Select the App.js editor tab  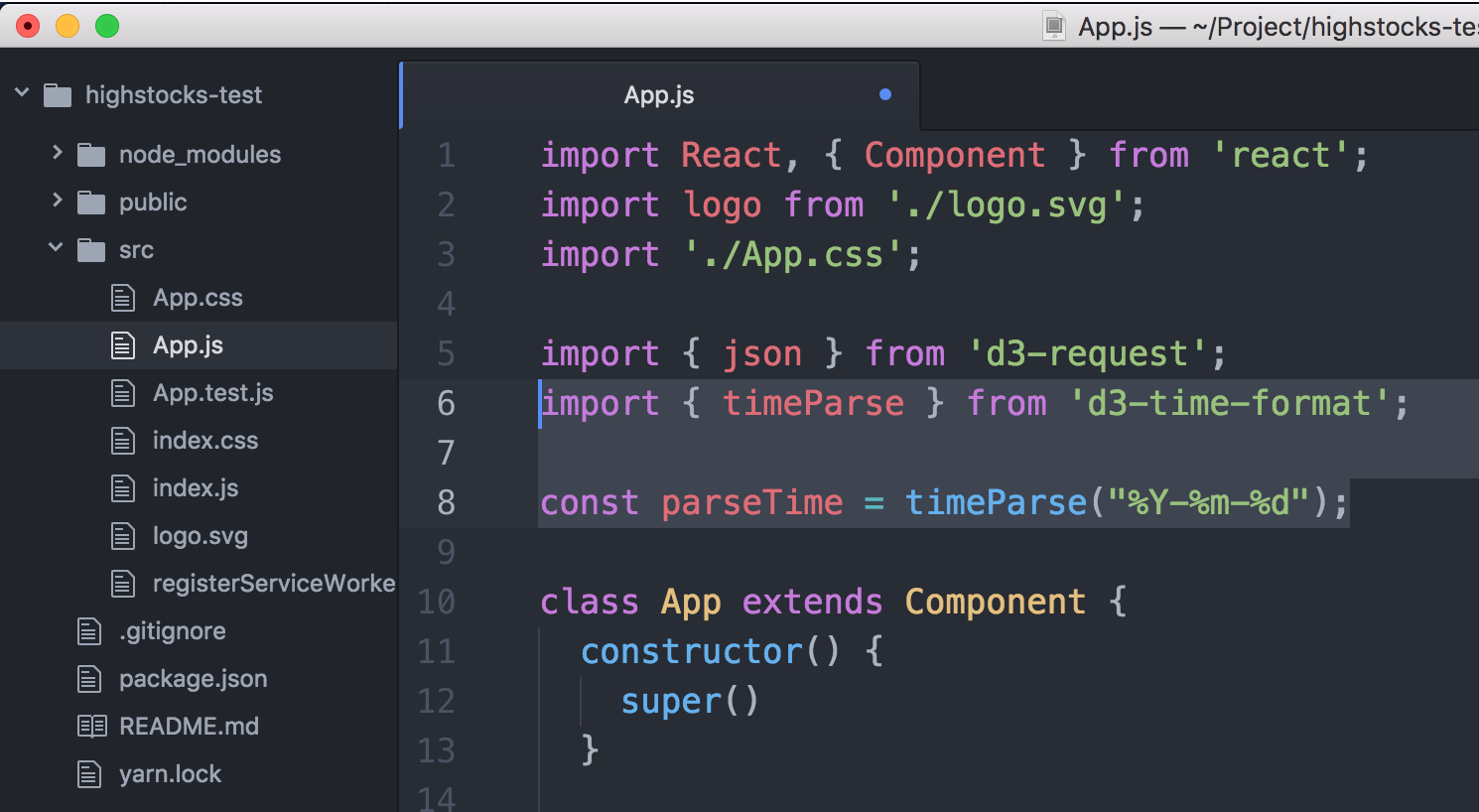coord(660,95)
